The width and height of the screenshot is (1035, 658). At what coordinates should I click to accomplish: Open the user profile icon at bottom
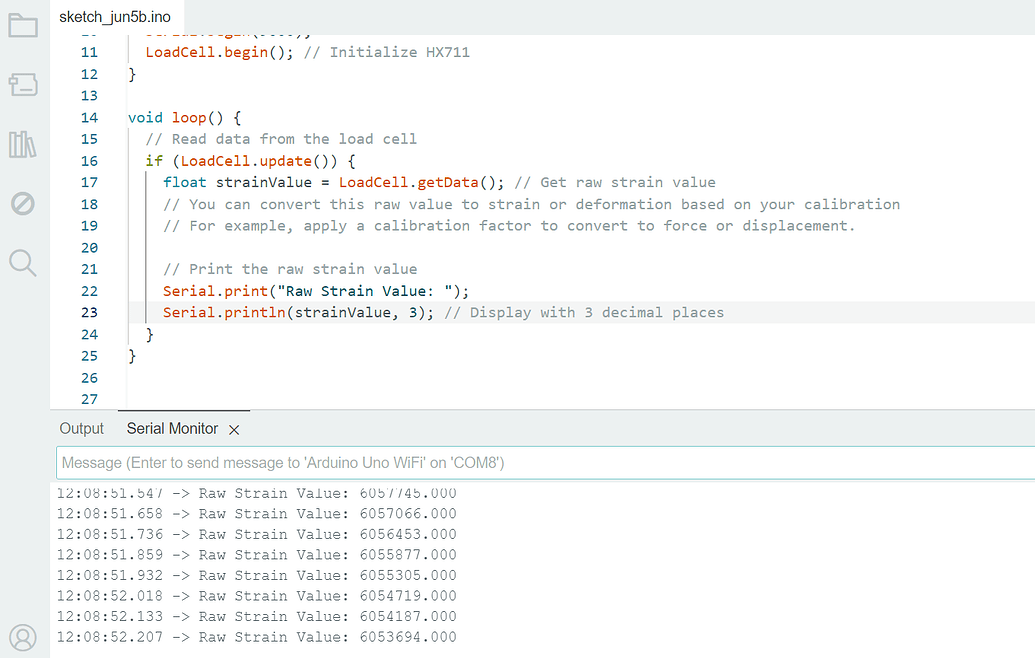(22, 637)
